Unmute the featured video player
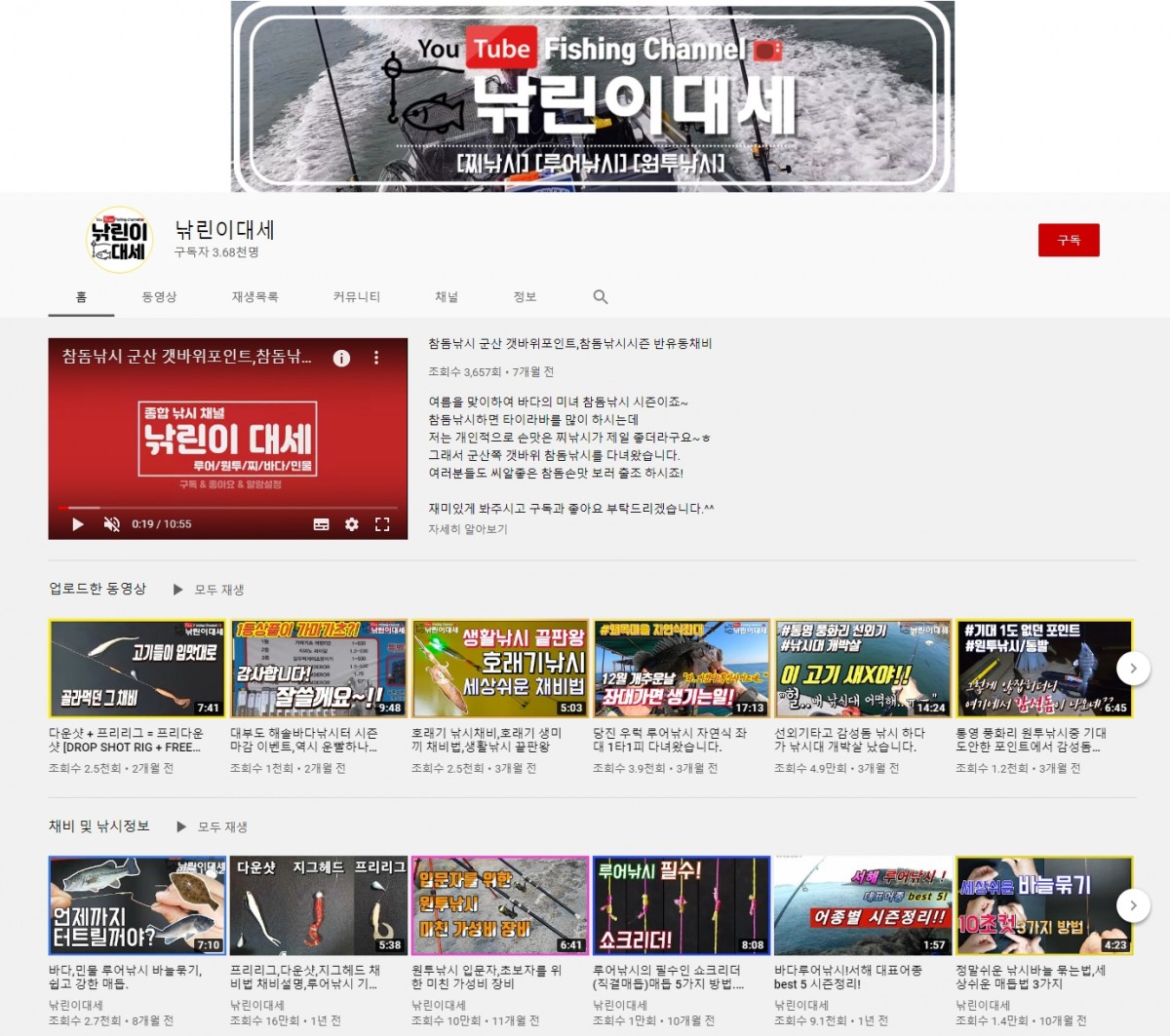 [112, 524]
